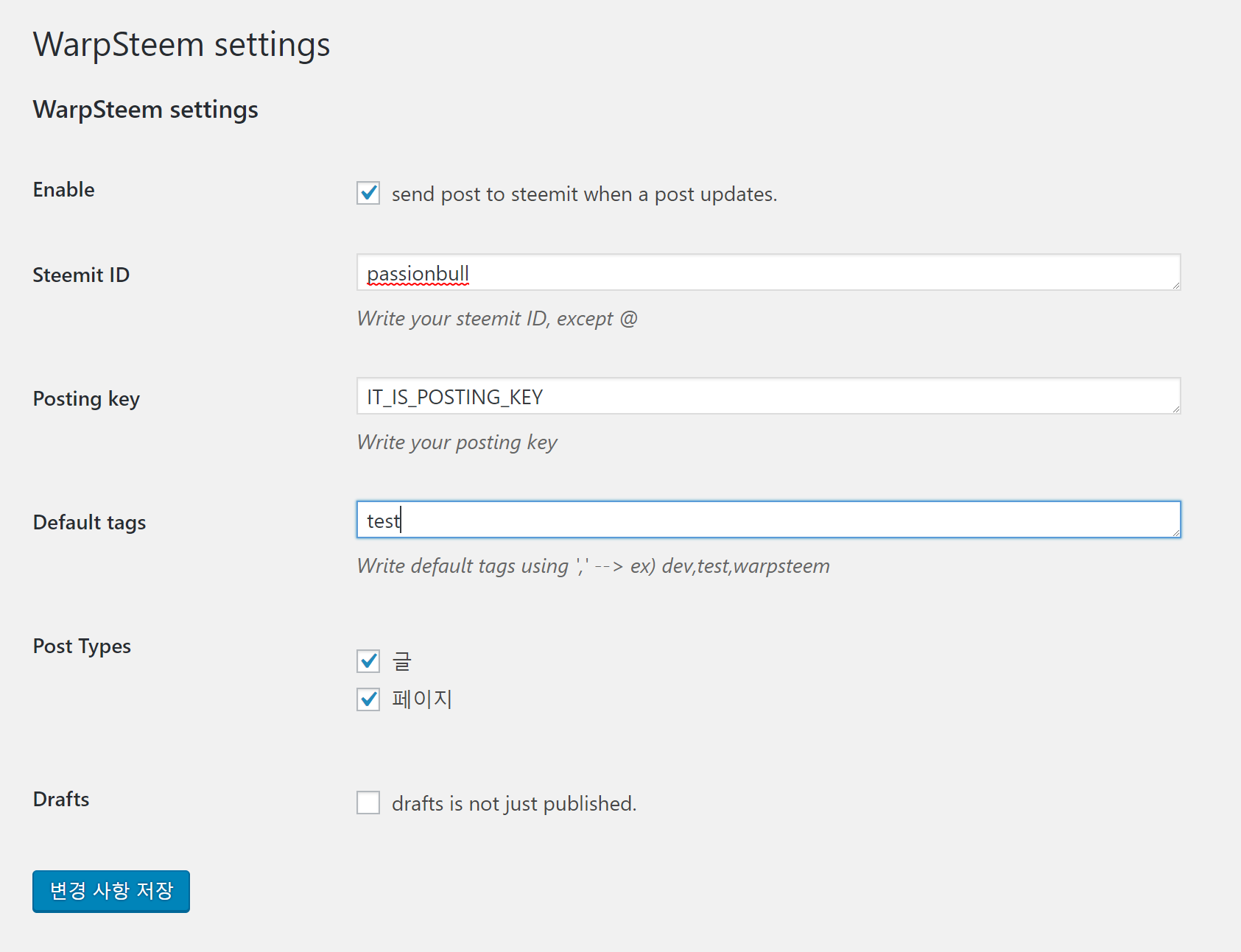1241x952 pixels.
Task: Toggle the 페이지 post type checkbox
Action: pos(368,699)
